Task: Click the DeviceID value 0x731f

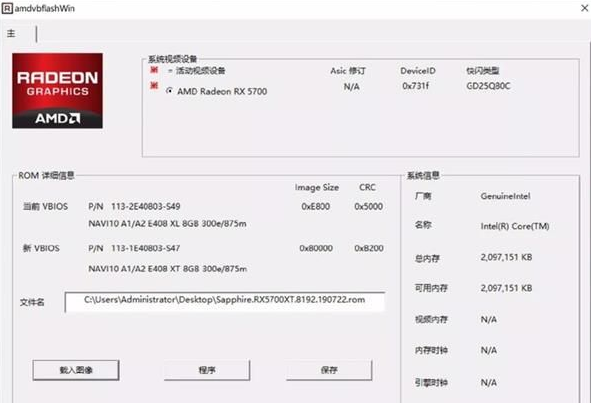Action: click(415, 86)
